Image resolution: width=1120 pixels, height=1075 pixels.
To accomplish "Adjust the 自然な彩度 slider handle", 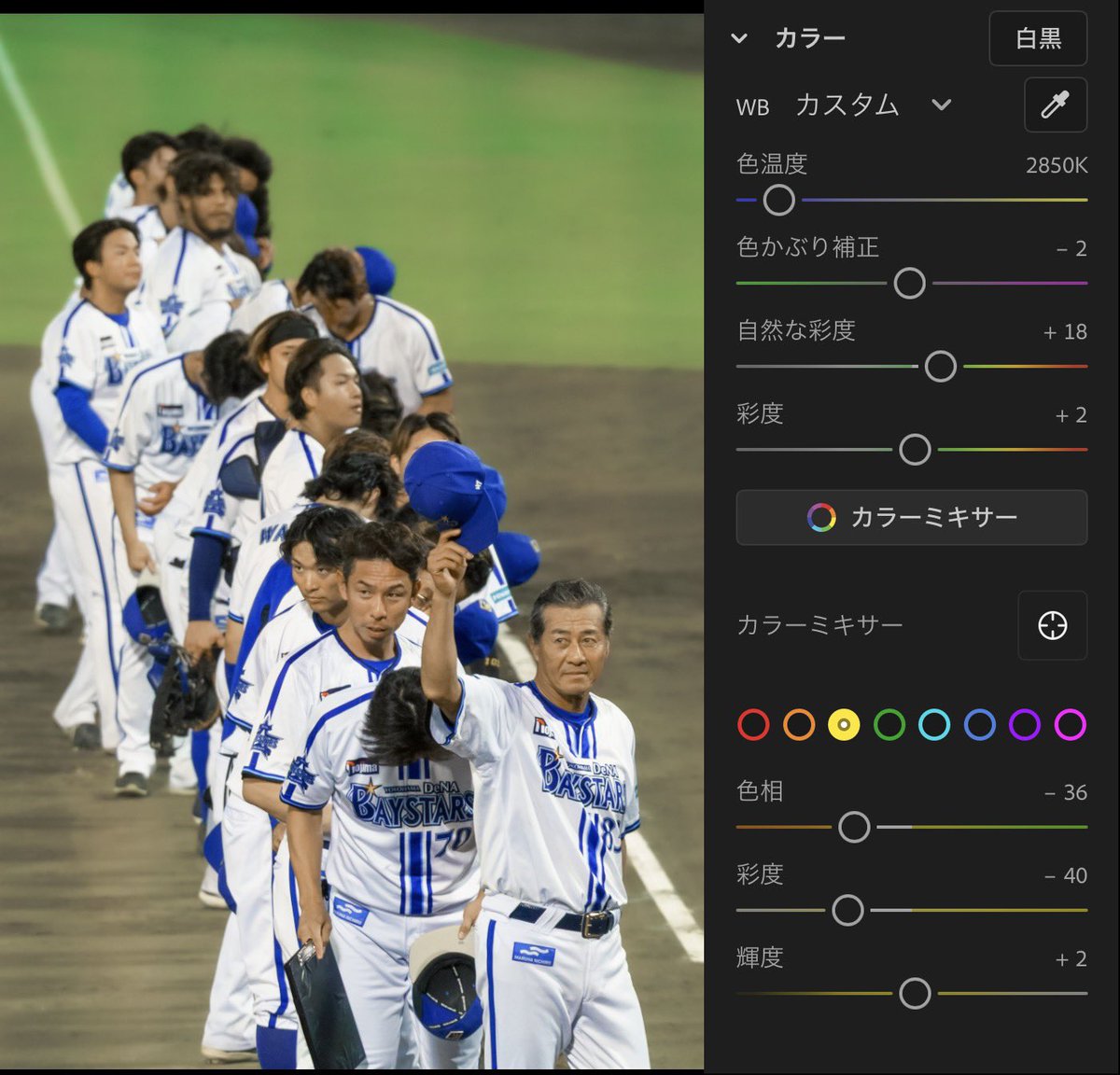I will [x=940, y=366].
